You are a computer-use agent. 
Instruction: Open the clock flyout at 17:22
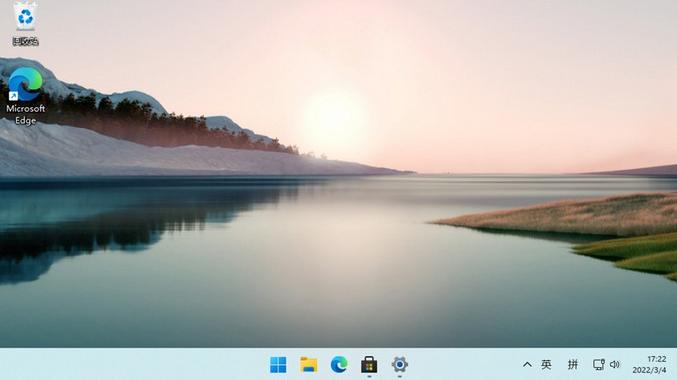656,359
